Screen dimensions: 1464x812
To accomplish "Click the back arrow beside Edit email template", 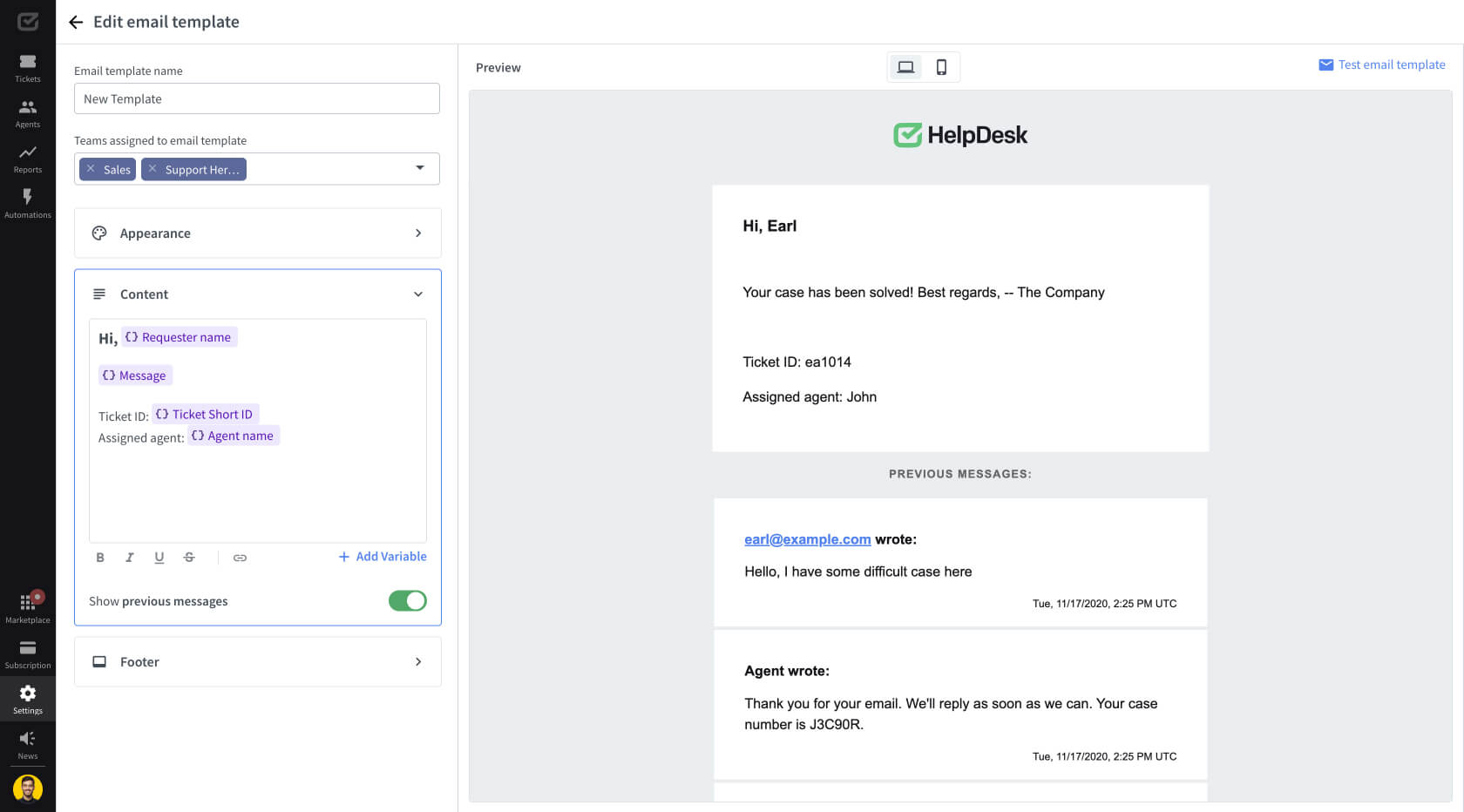I will click(x=76, y=23).
